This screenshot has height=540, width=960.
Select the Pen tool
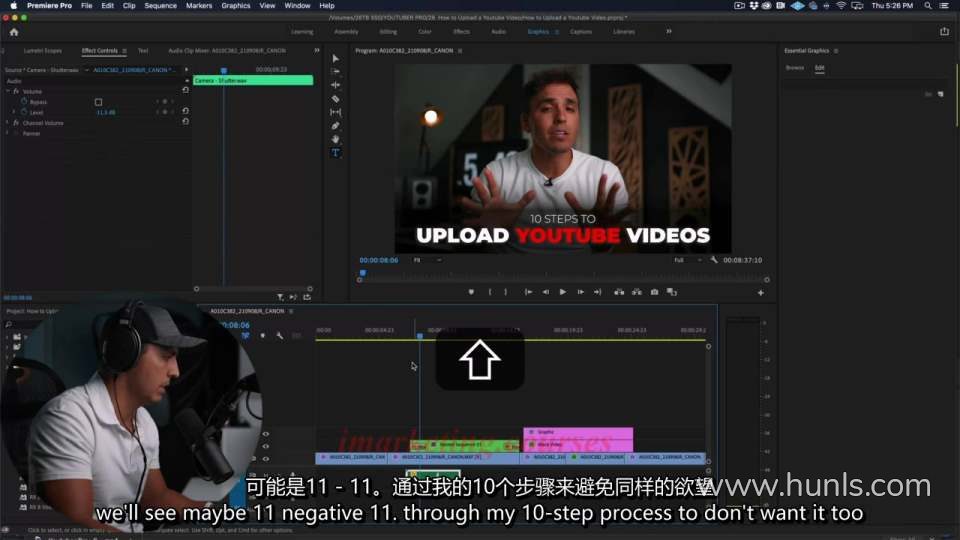pos(336,126)
